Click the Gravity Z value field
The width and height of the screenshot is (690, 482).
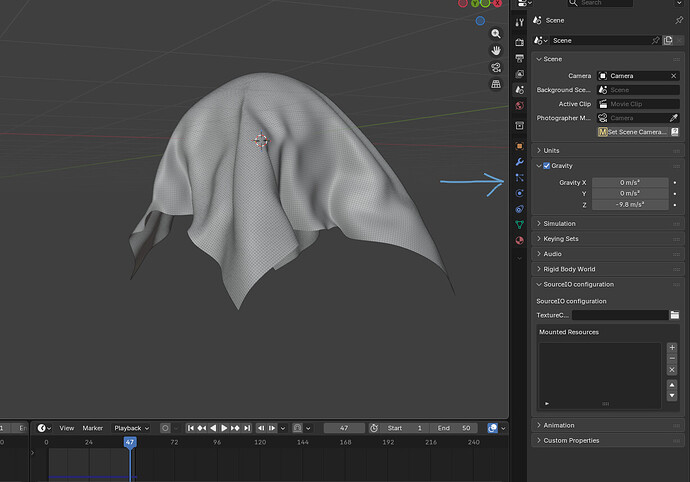(x=630, y=205)
